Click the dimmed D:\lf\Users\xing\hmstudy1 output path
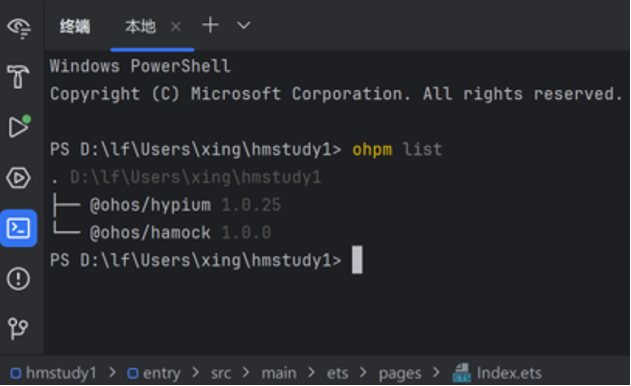631x386 pixels. tap(196, 178)
